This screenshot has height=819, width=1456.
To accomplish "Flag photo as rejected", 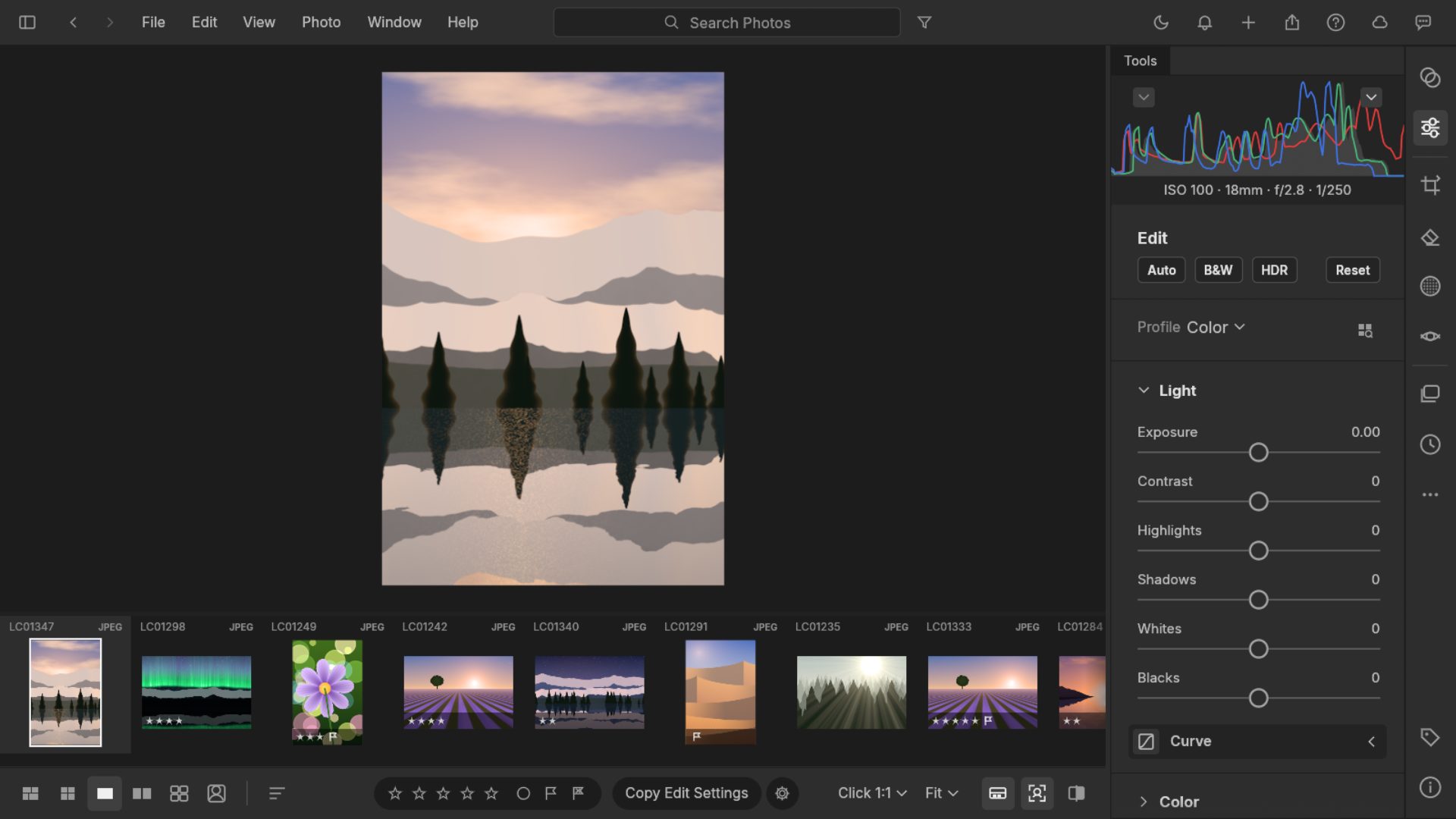I will tap(578, 793).
